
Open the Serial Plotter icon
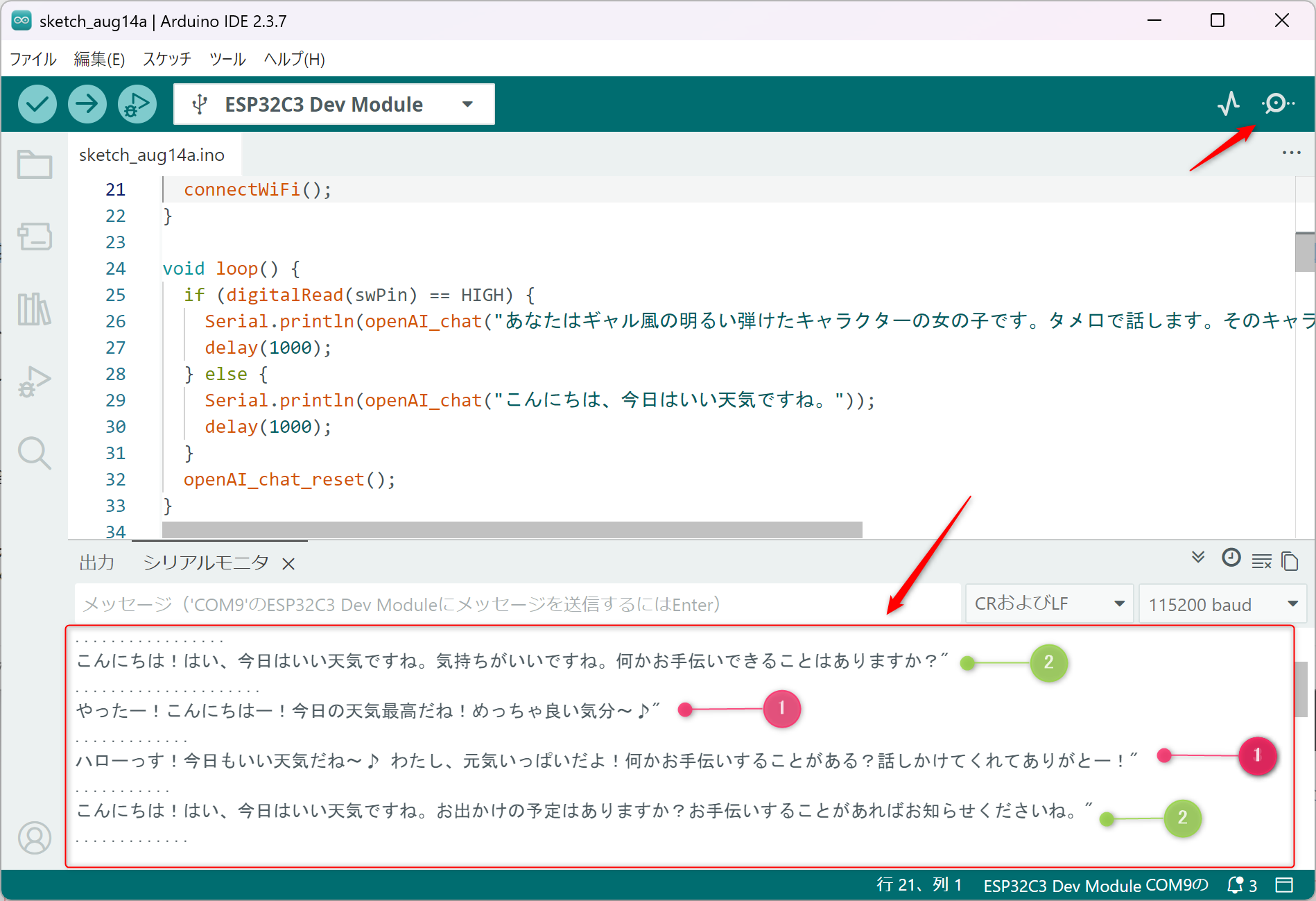[x=1229, y=104]
